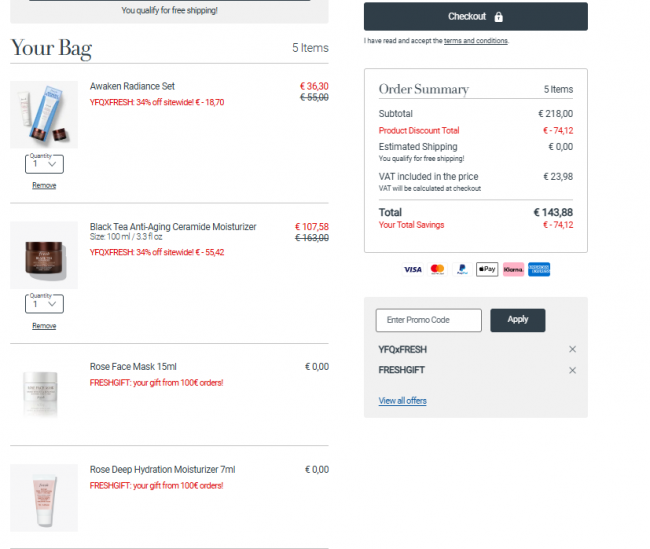
Task: Click the Apple Pay icon
Action: [487, 270]
